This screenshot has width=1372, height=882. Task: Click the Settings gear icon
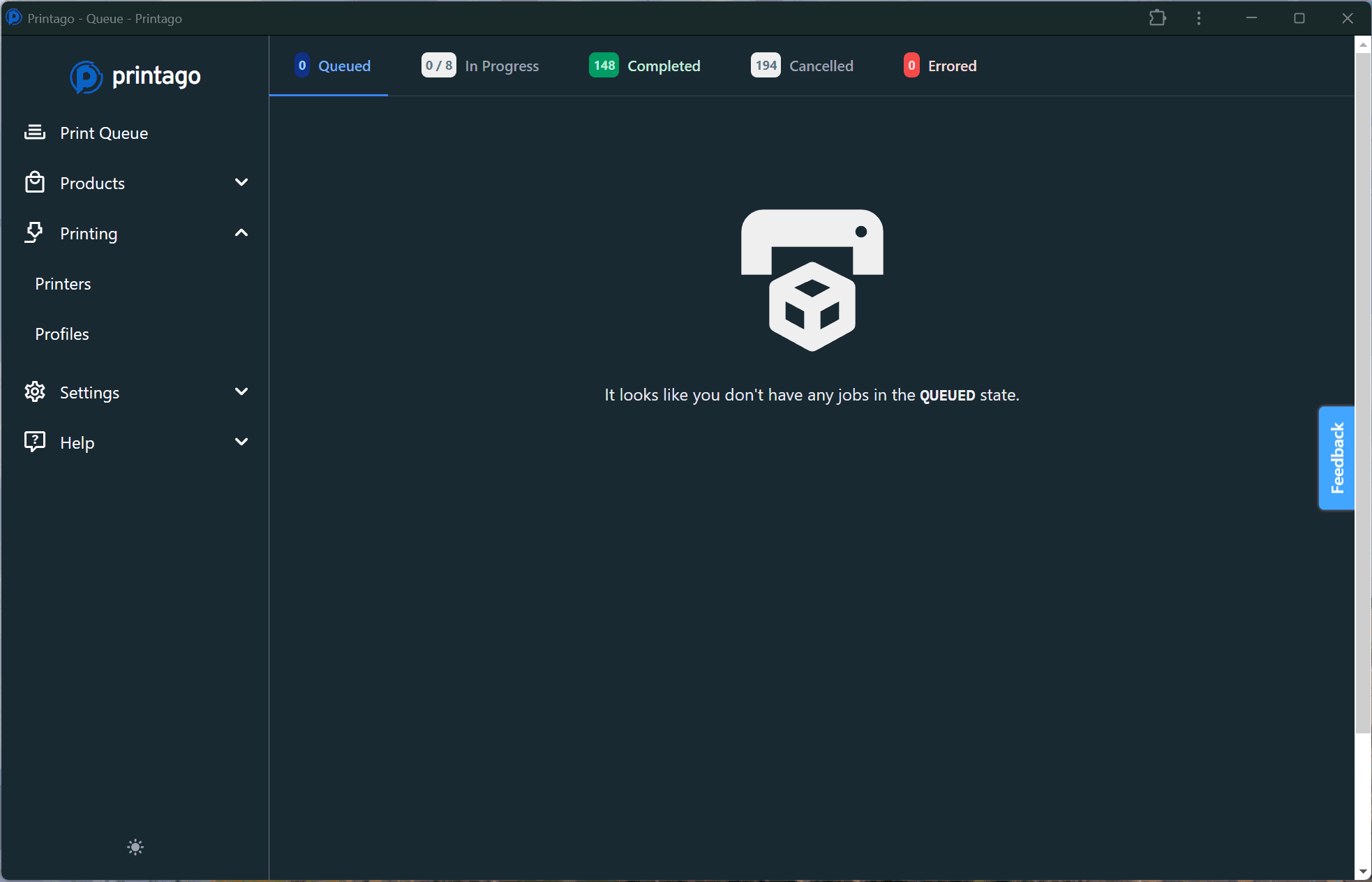35,392
